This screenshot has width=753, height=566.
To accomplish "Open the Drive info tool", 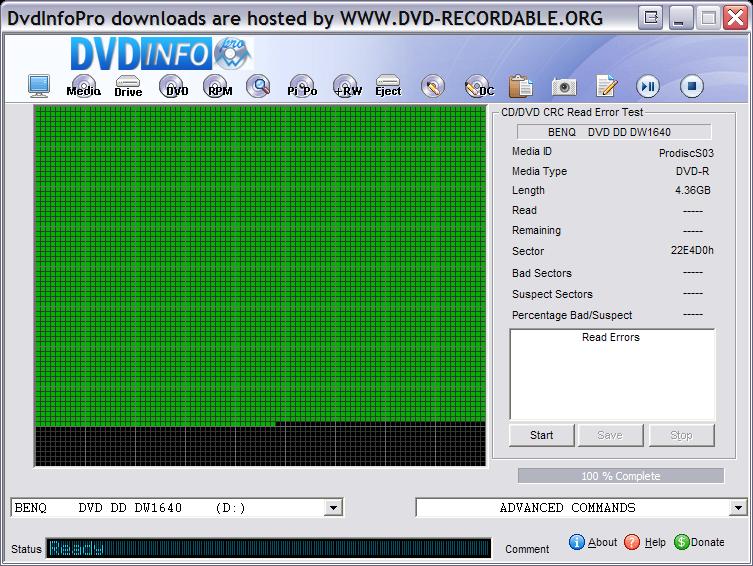I will point(128,86).
